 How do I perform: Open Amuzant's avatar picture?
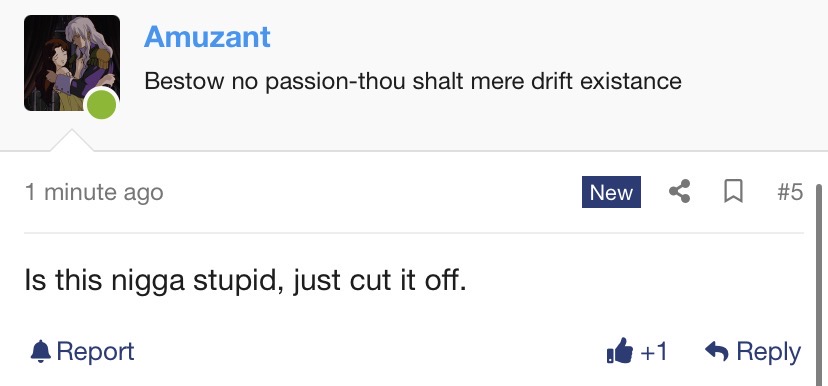[72, 63]
